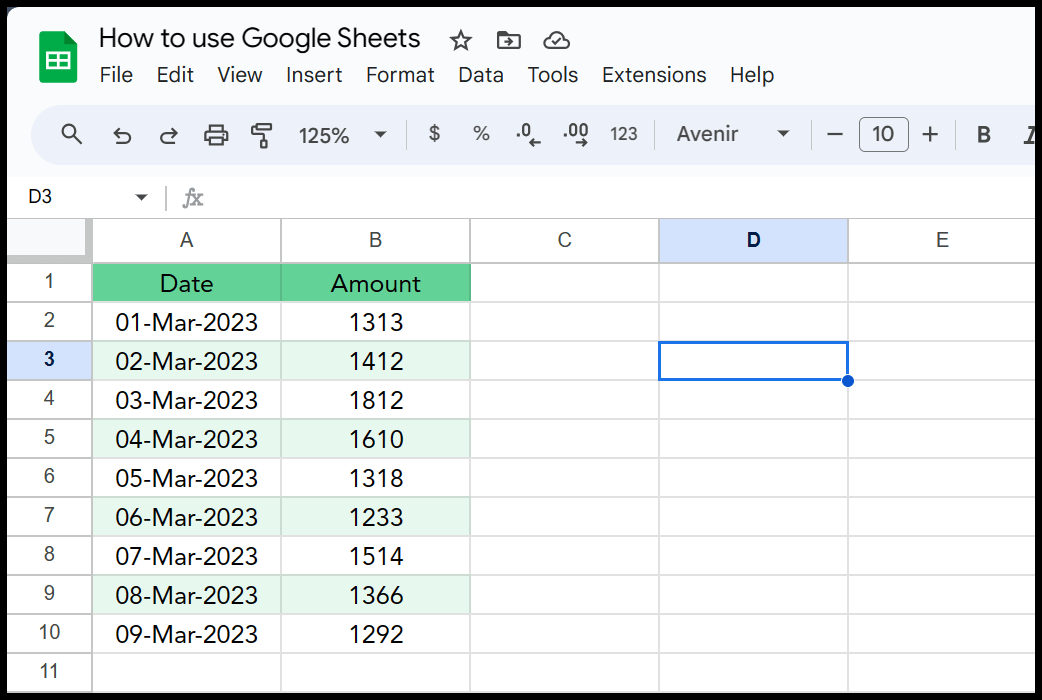The height and width of the screenshot is (700, 1042).
Task: Click the Date header cell
Action: pyautogui.click(x=187, y=283)
